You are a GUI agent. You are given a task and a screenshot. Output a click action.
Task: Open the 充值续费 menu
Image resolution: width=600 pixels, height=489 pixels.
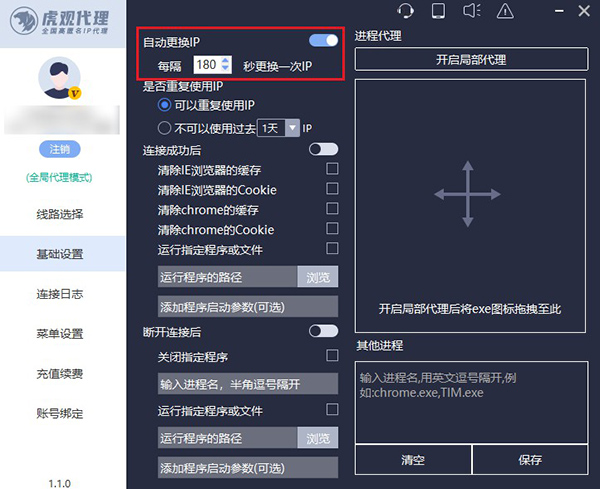(x=62, y=373)
